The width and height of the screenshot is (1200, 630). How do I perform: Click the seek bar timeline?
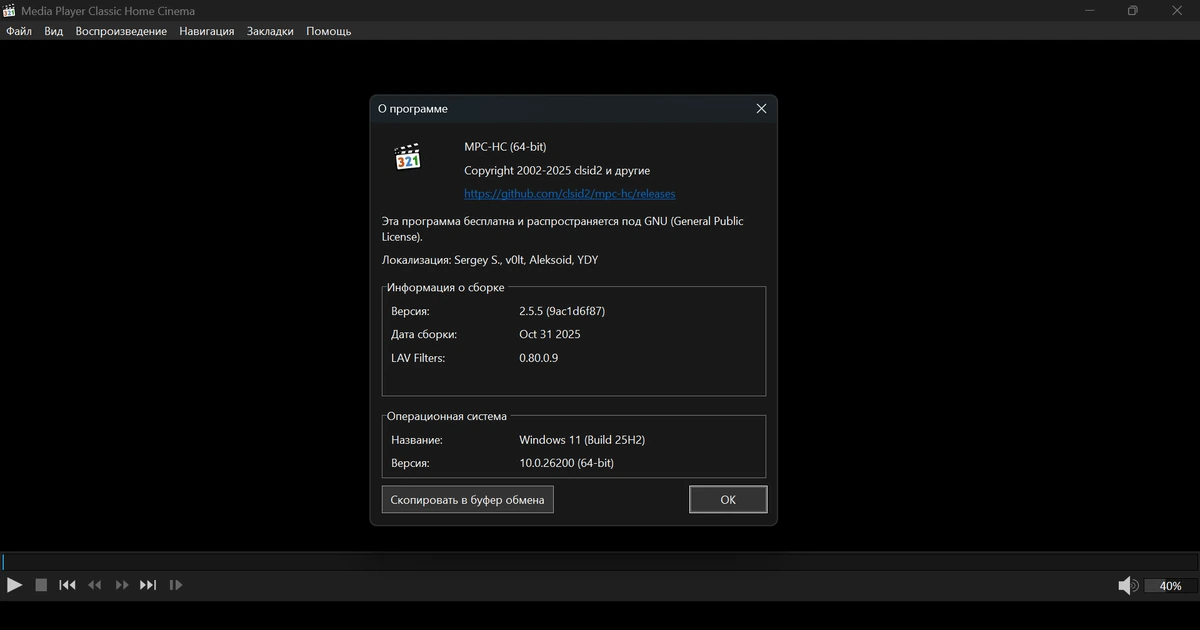600,562
